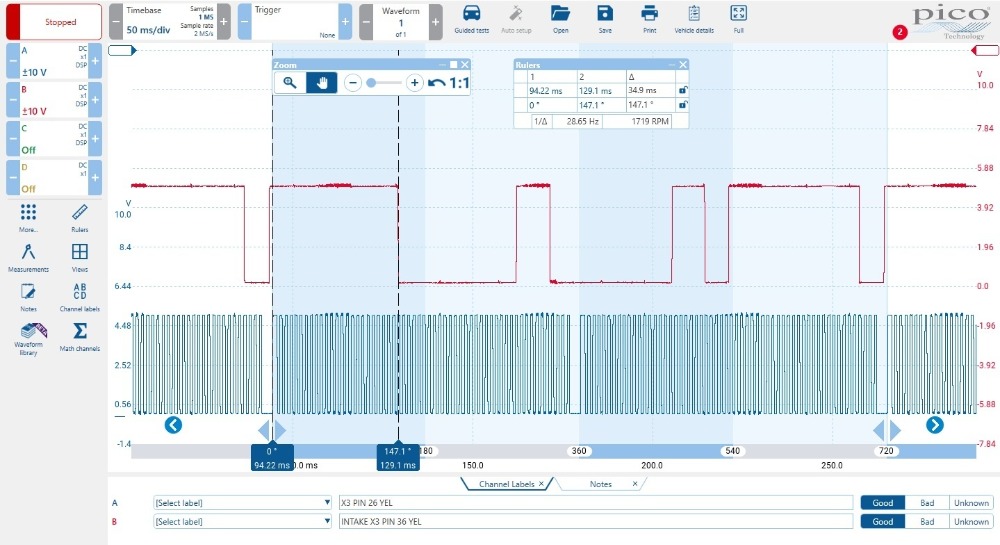Select the hand pan tool in Zoom panel

[322, 83]
